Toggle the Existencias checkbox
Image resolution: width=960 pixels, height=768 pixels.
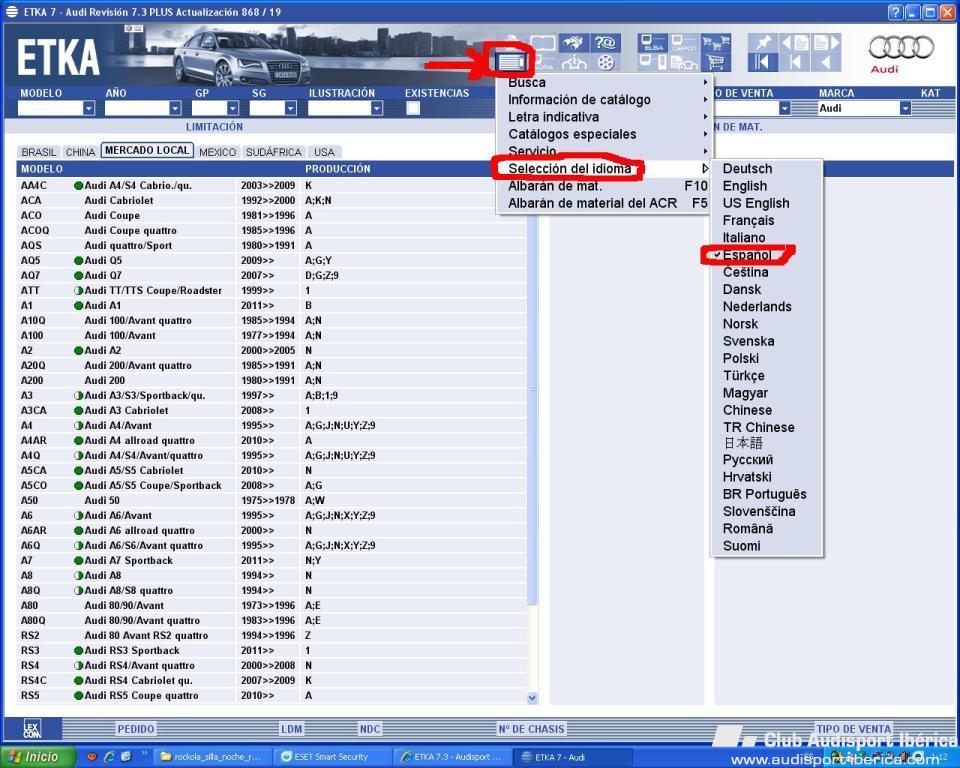tap(413, 108)
